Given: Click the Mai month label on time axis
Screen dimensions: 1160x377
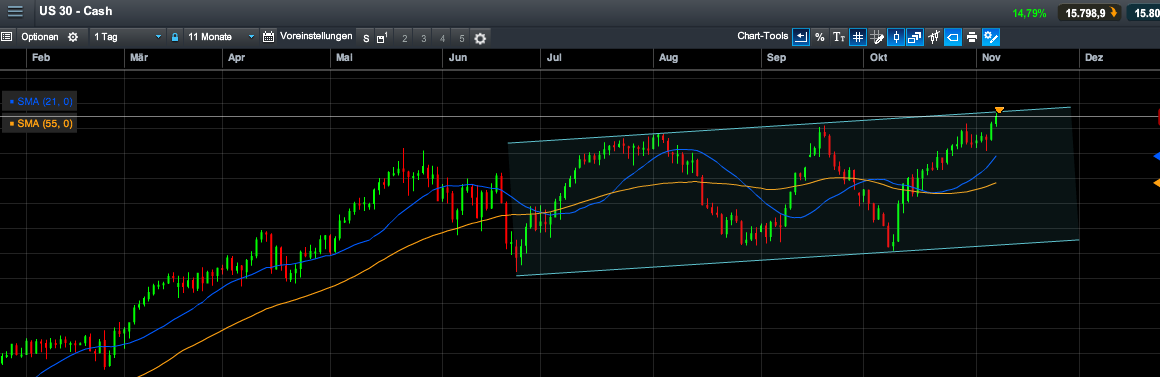Looking at the screenshot, I should [344, 58].
